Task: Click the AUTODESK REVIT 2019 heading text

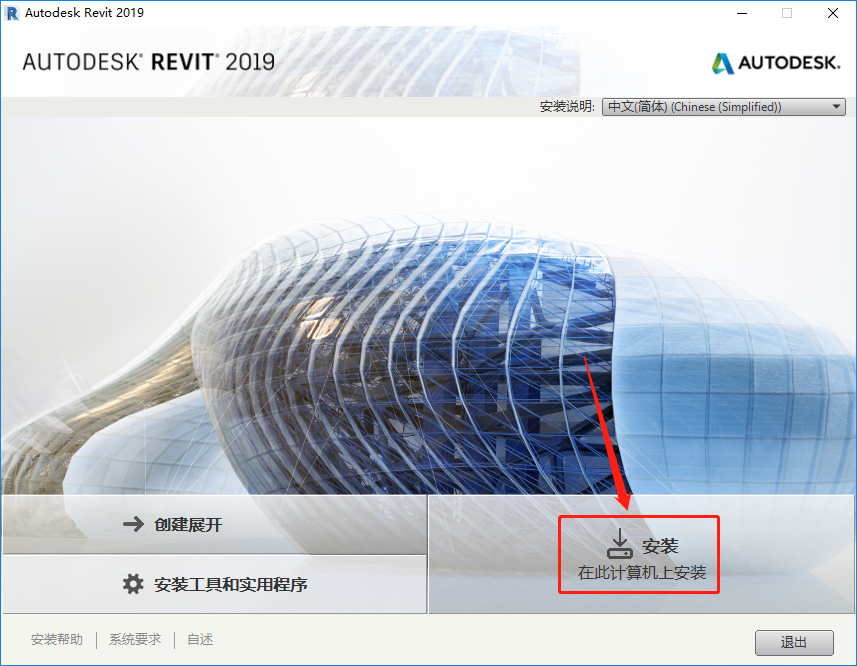Action: (x=149, y=62)
